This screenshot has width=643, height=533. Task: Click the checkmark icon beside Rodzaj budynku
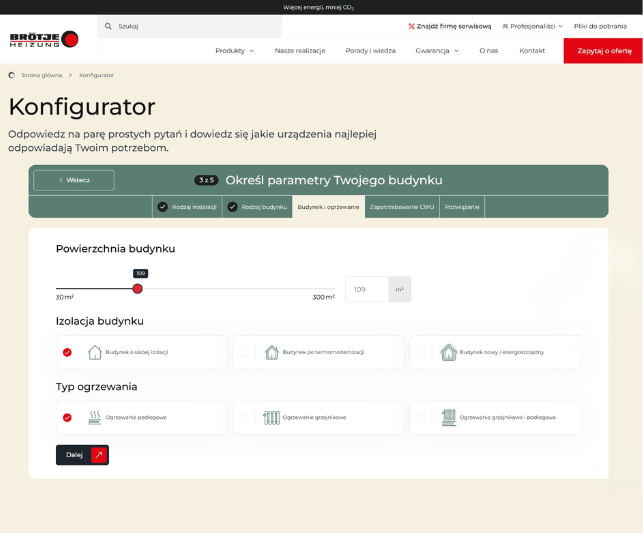pyautogui.click(x=233, y=207)
